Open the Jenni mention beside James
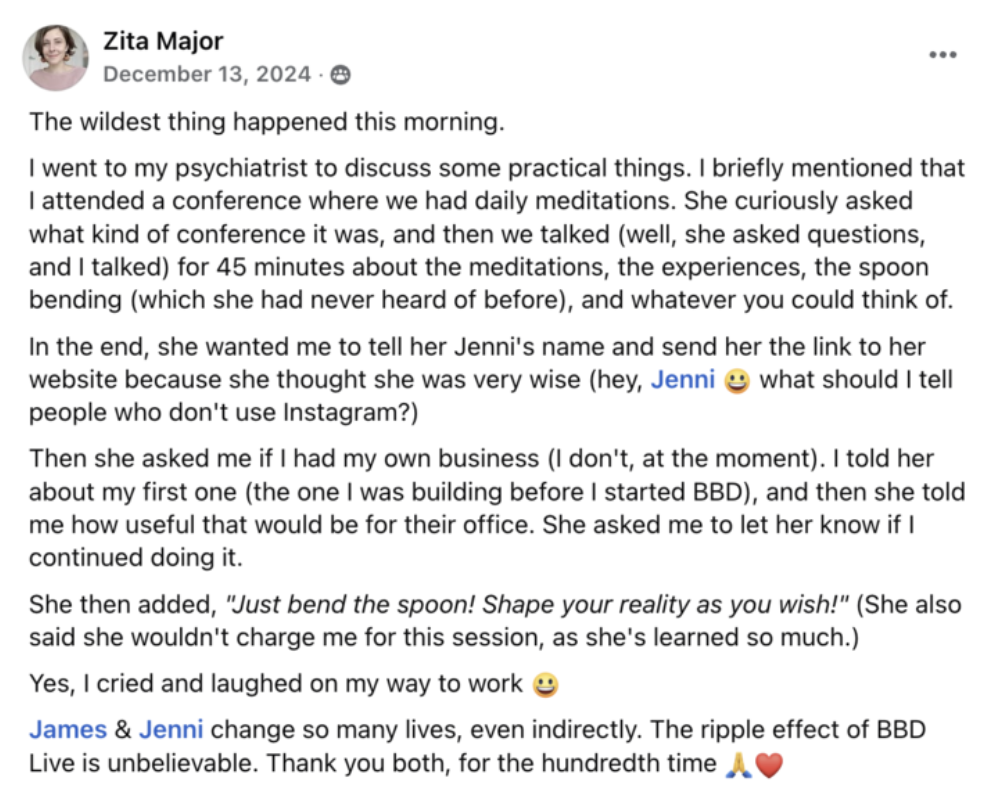 [x=172, y=729]
